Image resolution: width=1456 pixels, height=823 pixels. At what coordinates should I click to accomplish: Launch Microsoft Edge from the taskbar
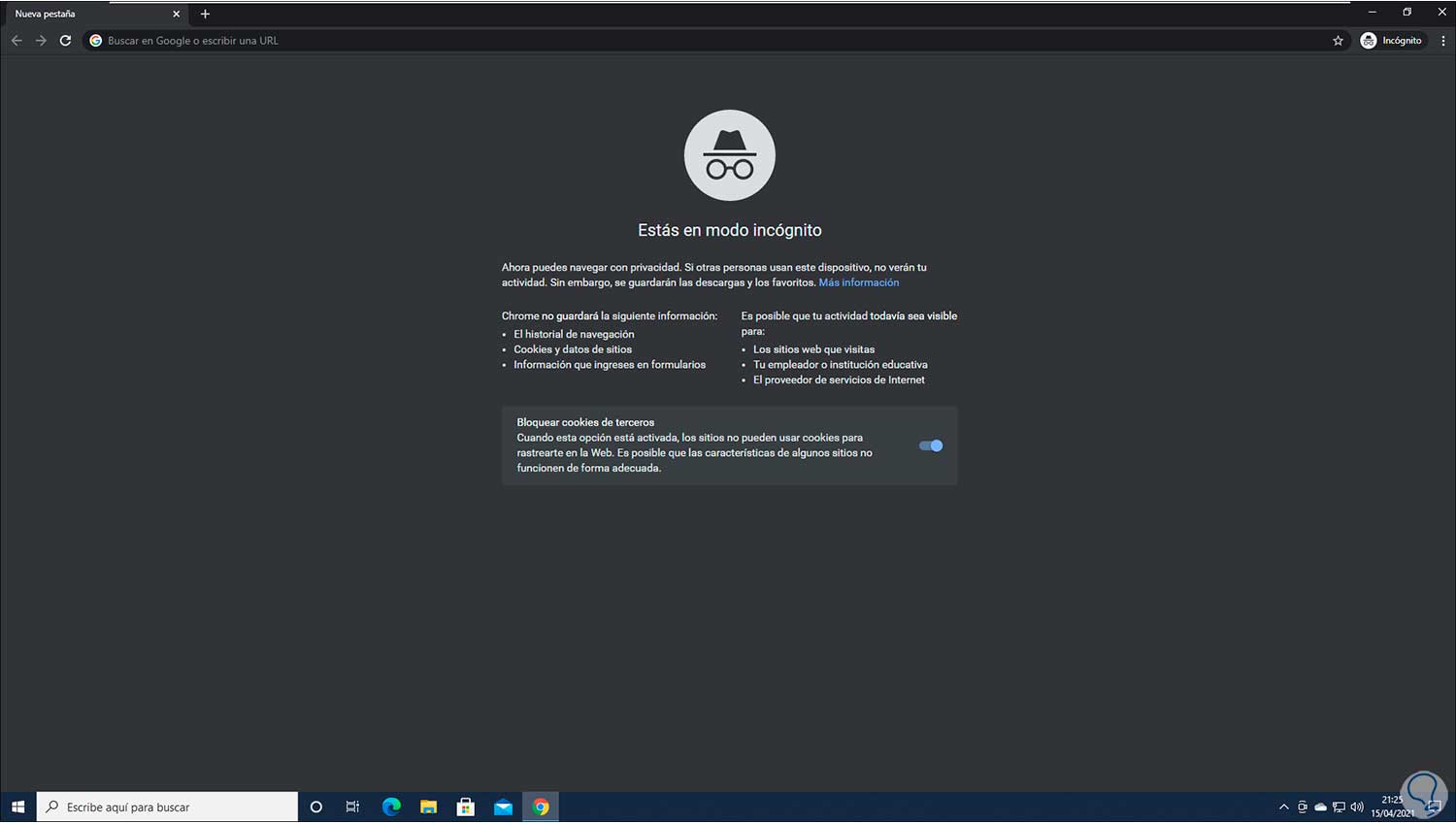point(391,807)
